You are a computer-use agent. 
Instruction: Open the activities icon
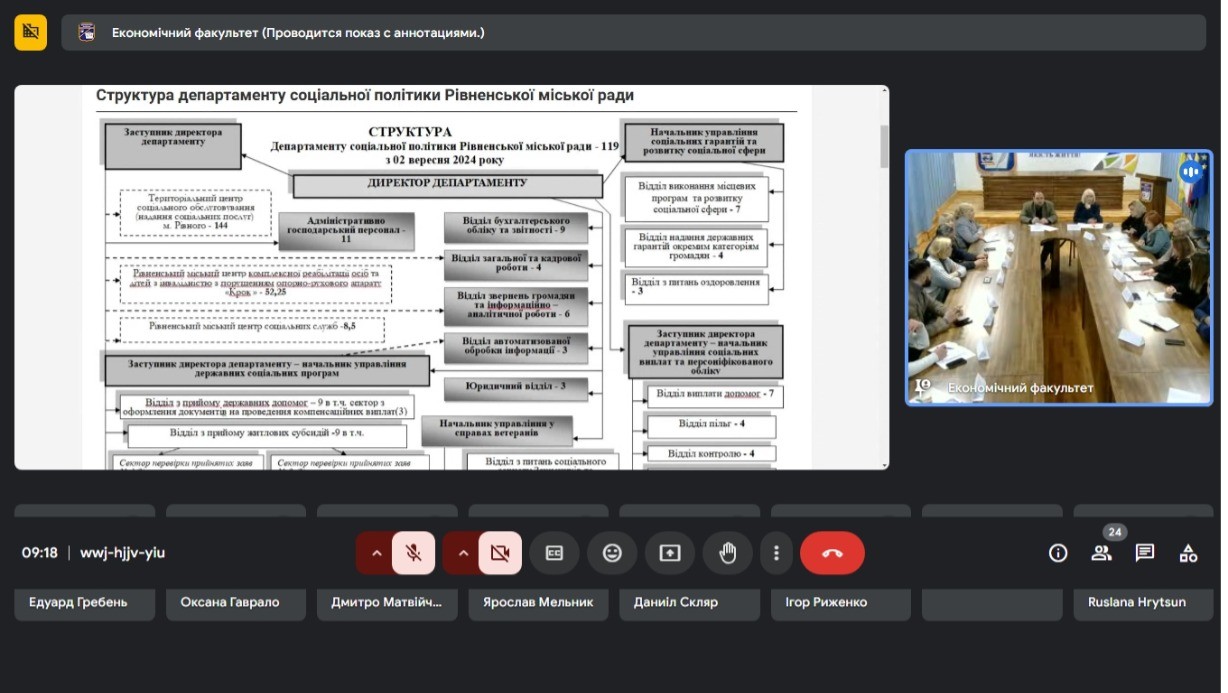1188,553
